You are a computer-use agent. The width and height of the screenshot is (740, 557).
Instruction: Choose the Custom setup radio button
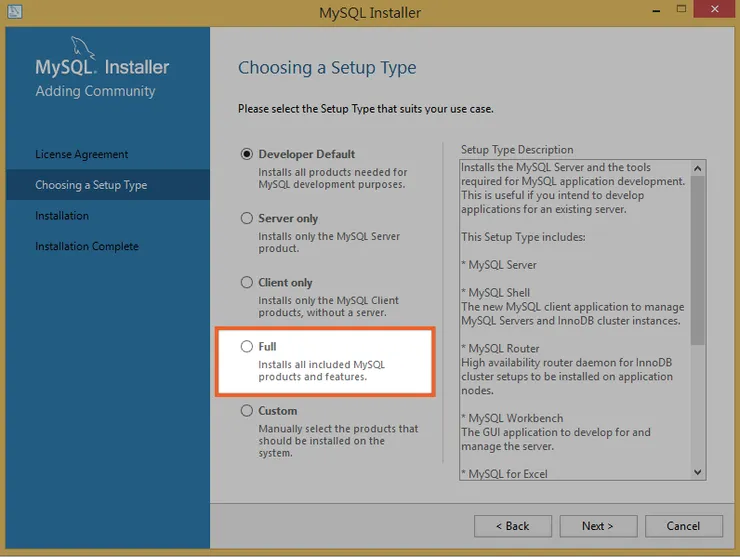click(247, 411)
